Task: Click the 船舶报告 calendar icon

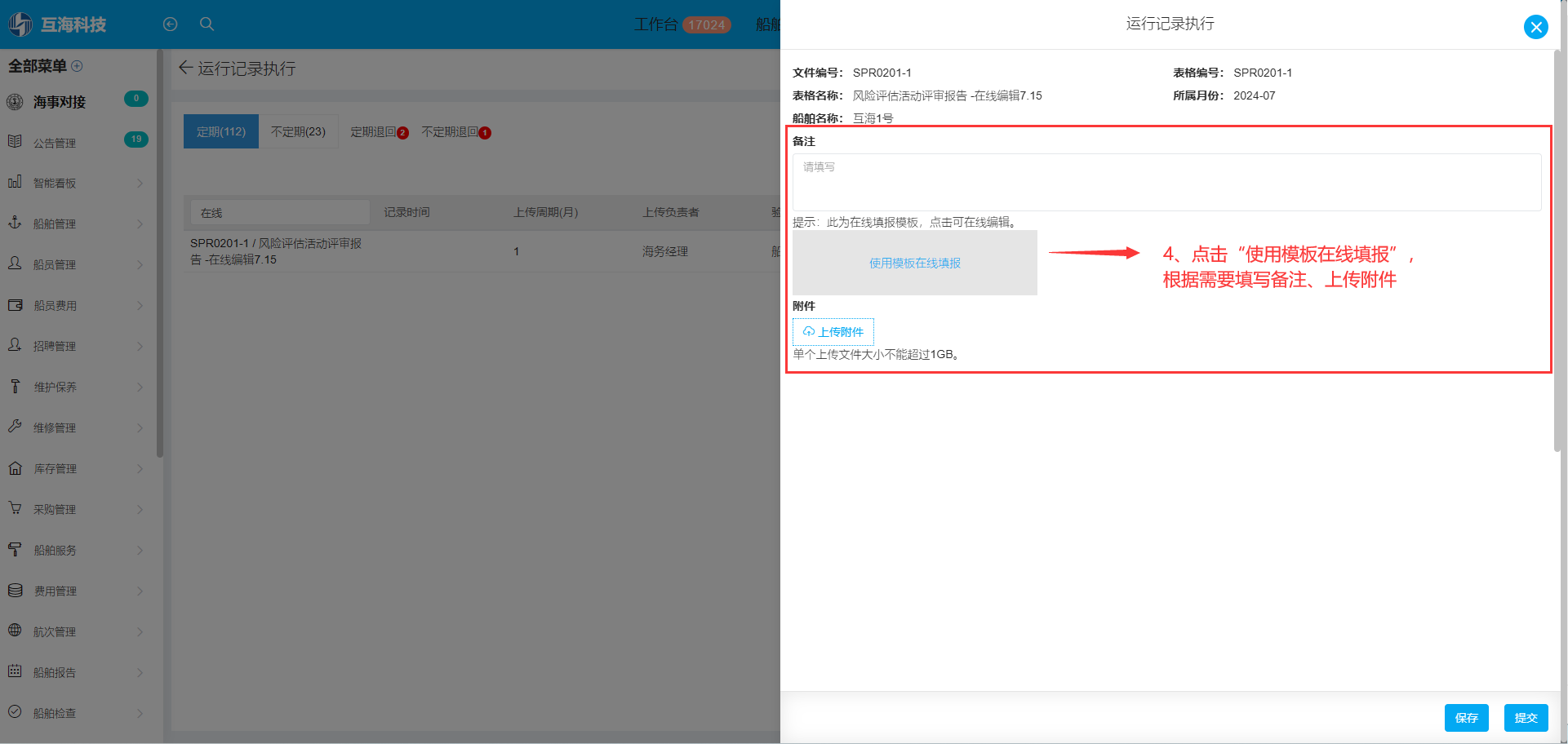Action: 15,671
